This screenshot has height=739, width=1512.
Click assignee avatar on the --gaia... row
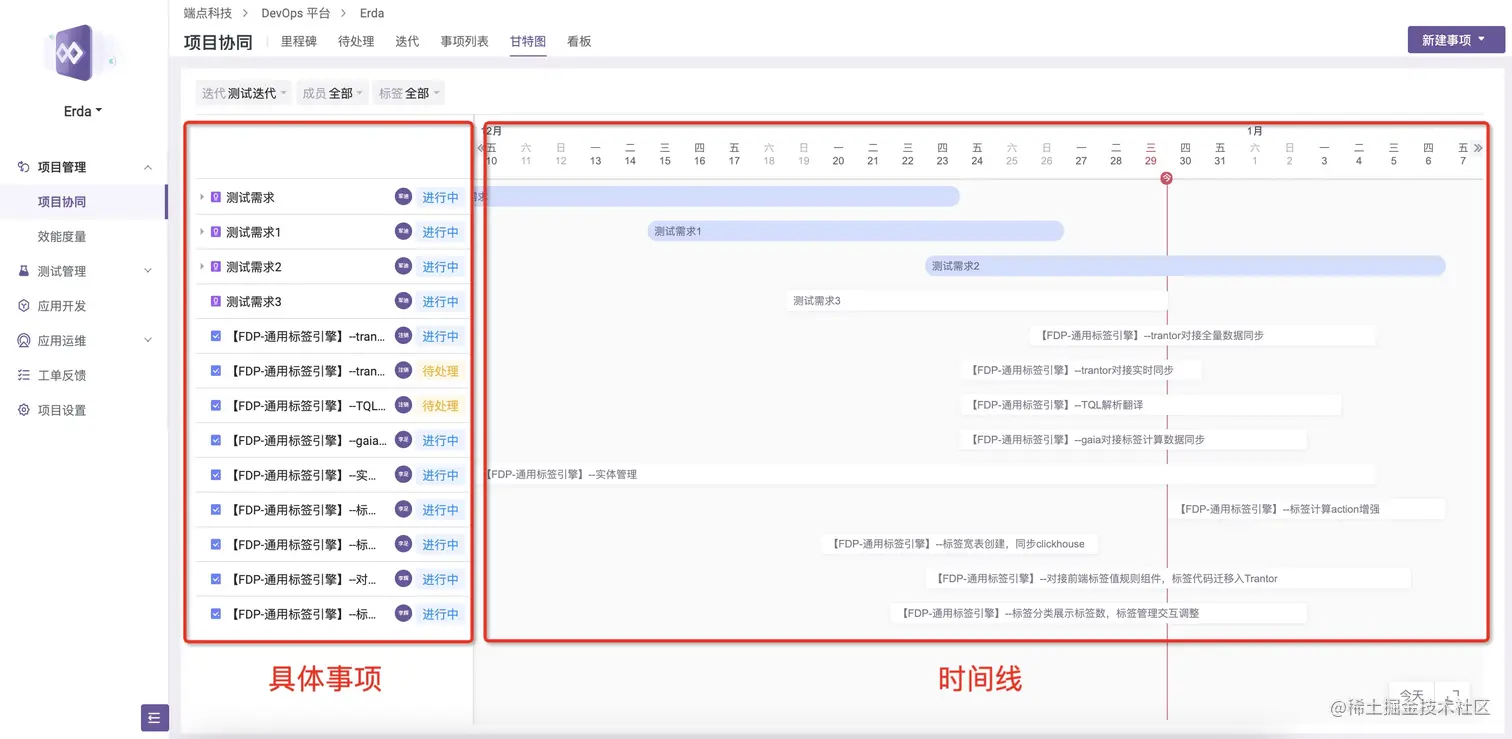403,440
